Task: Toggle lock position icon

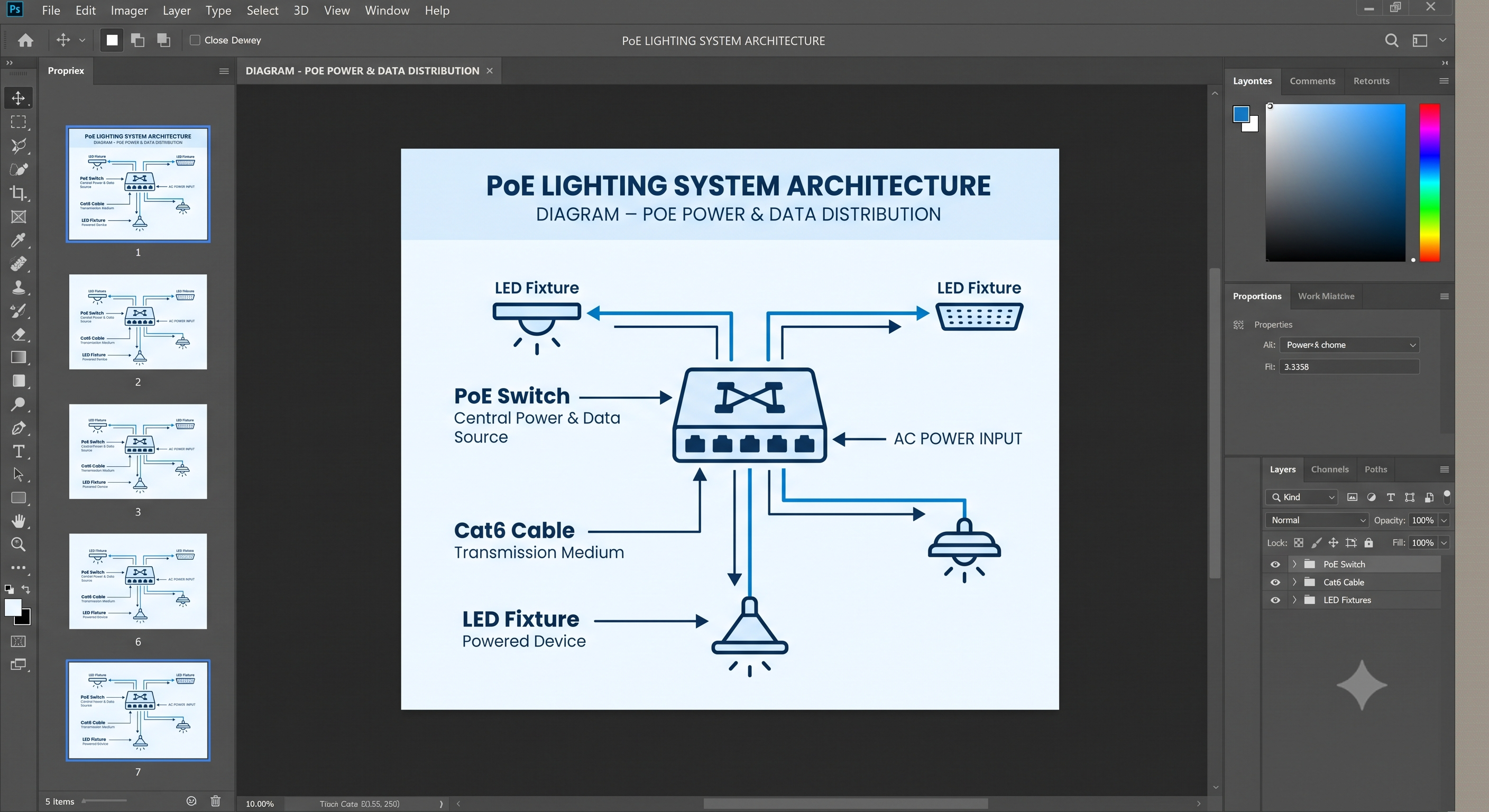Action: click(1334, 543)
